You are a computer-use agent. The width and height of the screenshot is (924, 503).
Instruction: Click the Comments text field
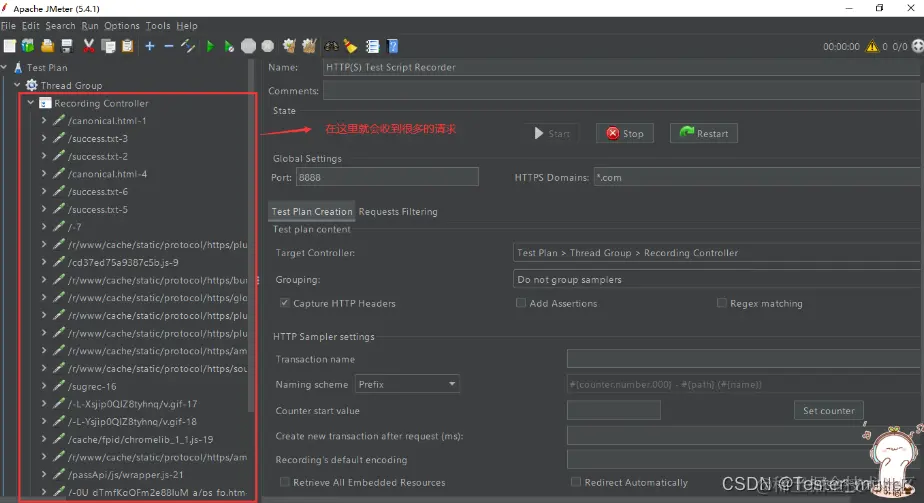pos(623,91)
